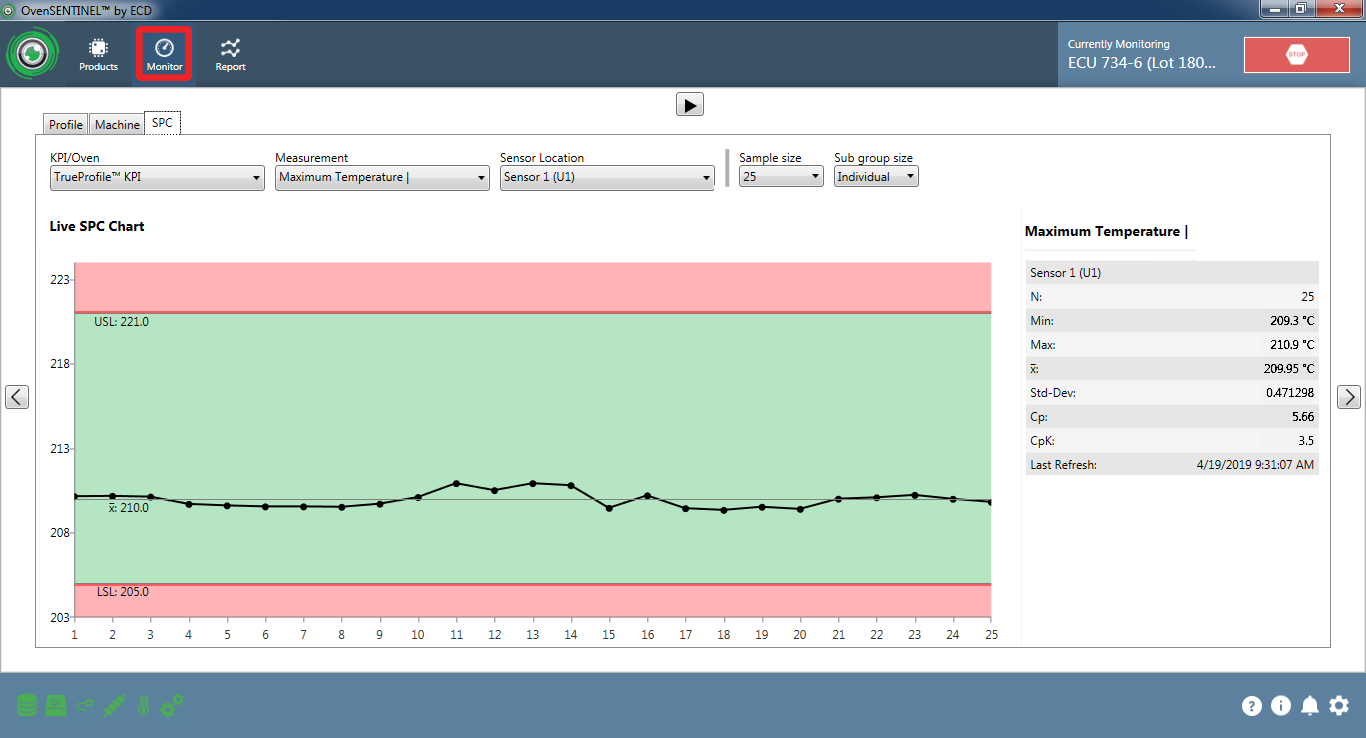
Task: Stop the current monitoring session
Action: pos(1297,55)
